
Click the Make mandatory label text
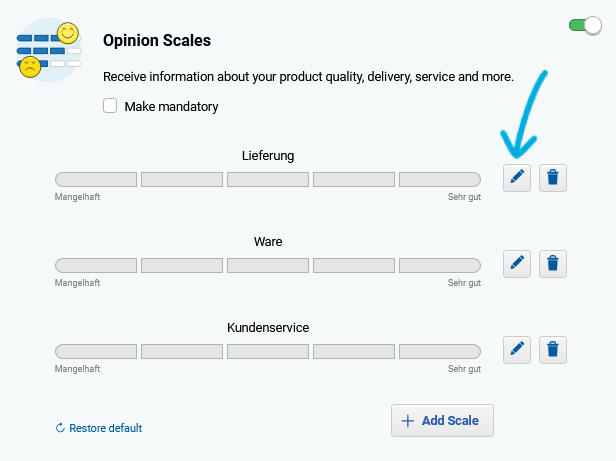pyautogui.click(x=171, y=107)
